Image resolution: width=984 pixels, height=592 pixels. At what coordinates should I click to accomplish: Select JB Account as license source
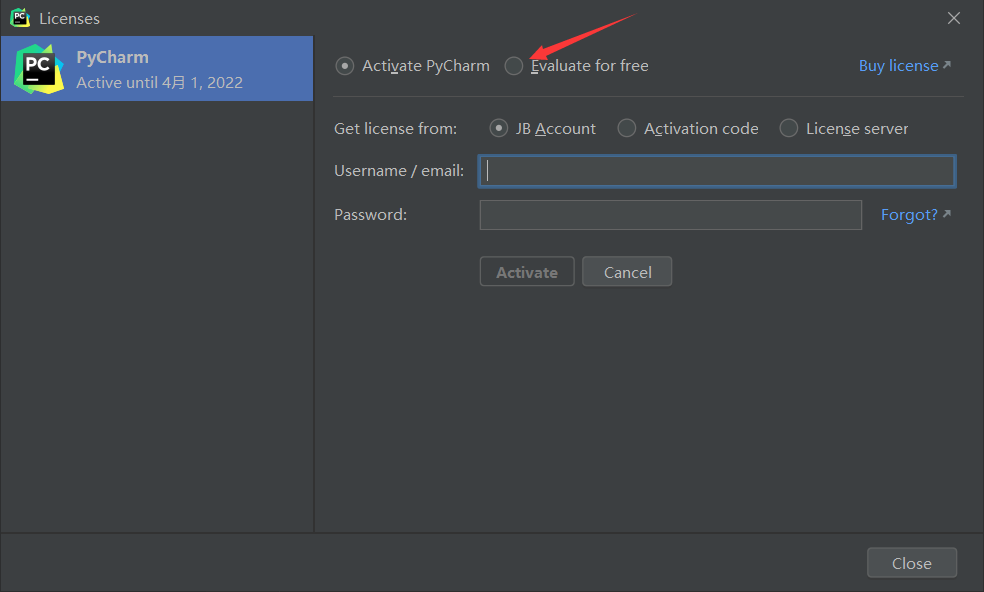pyautogui.click(x=499, y=128)
